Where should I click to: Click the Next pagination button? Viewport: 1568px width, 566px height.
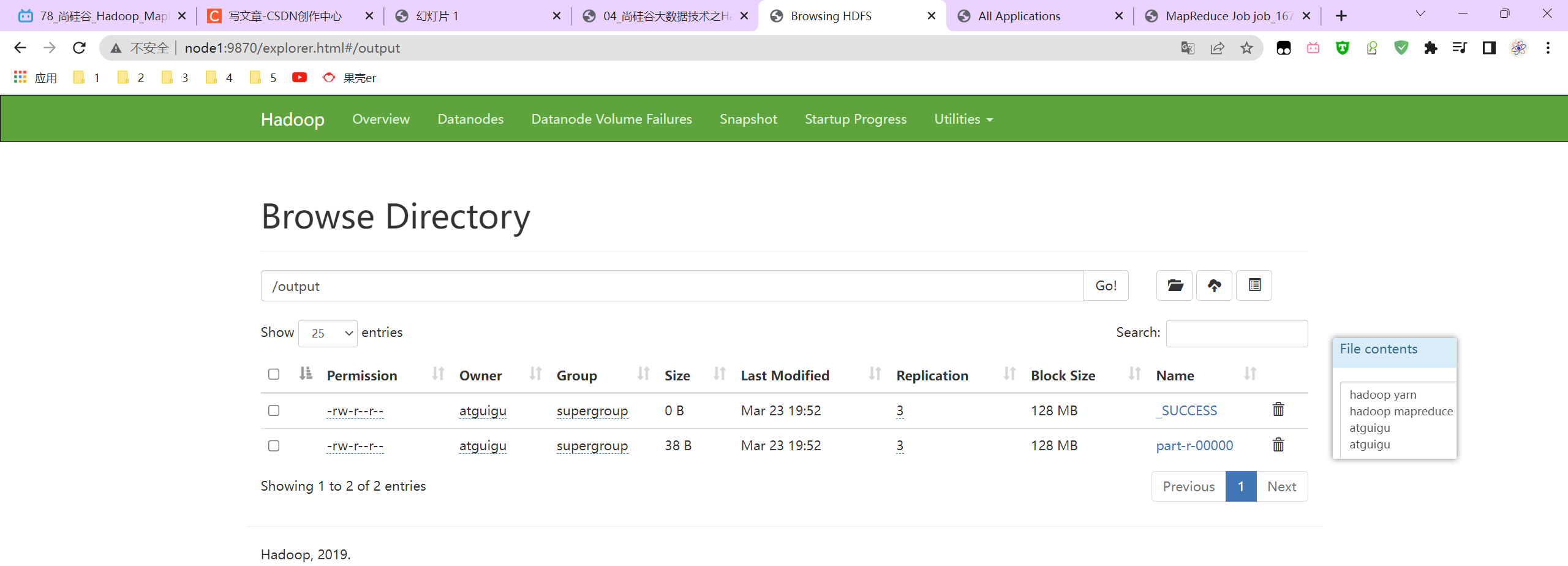pyautogui.click(x=1281, y=486)
